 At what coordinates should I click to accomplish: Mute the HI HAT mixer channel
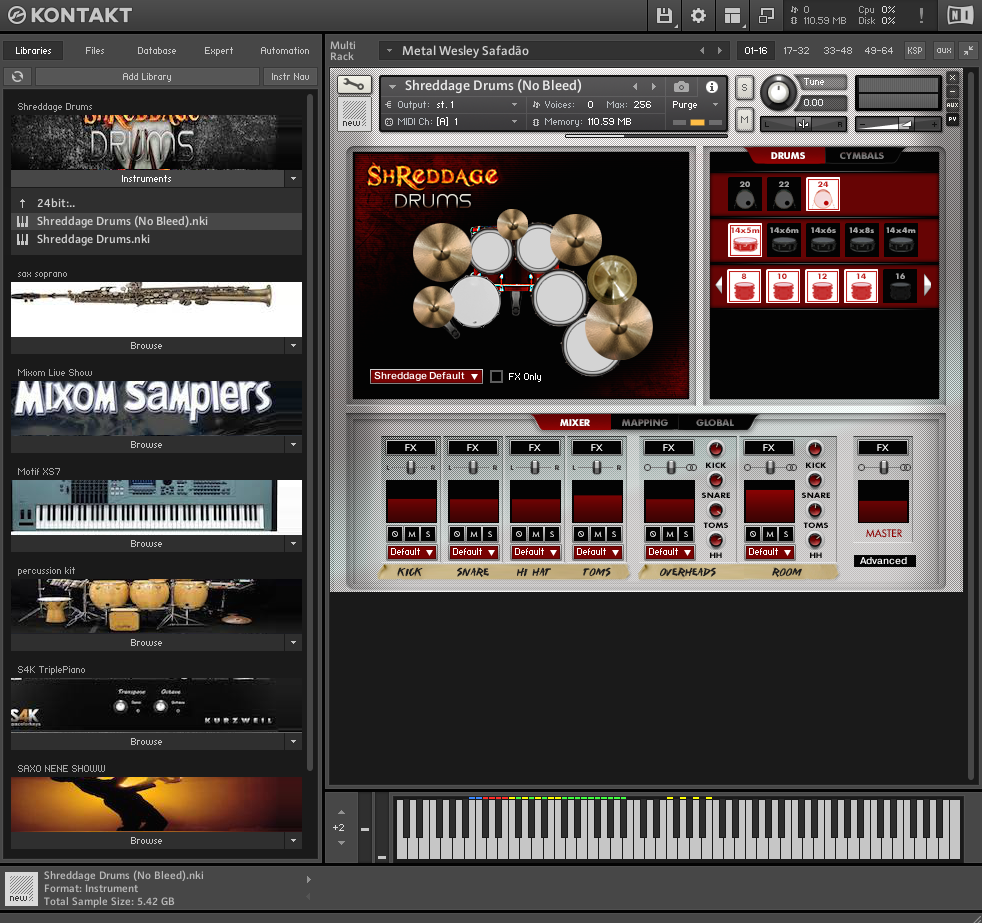[x=535, y=534]
